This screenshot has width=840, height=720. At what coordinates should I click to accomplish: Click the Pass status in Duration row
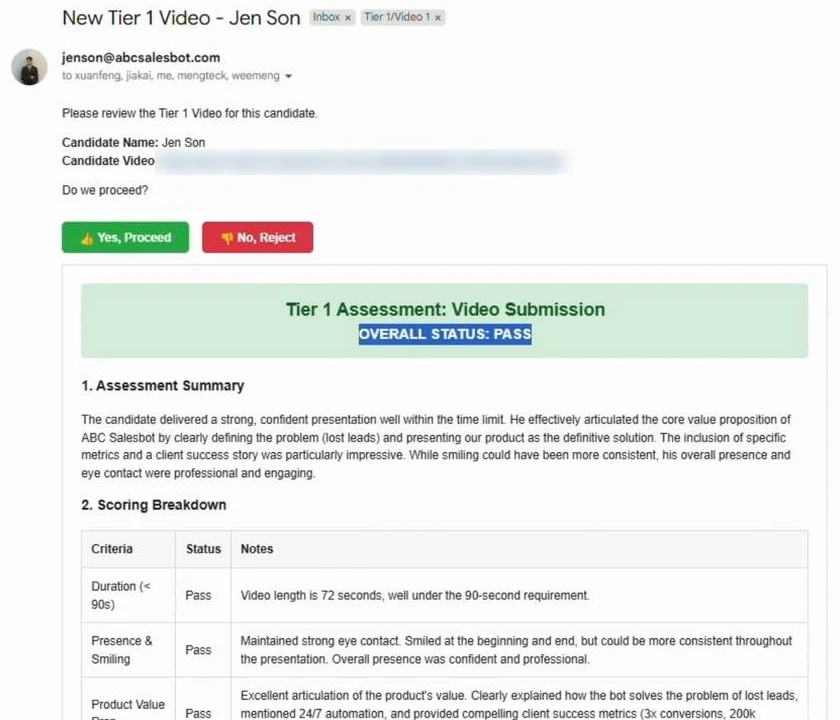198,595
